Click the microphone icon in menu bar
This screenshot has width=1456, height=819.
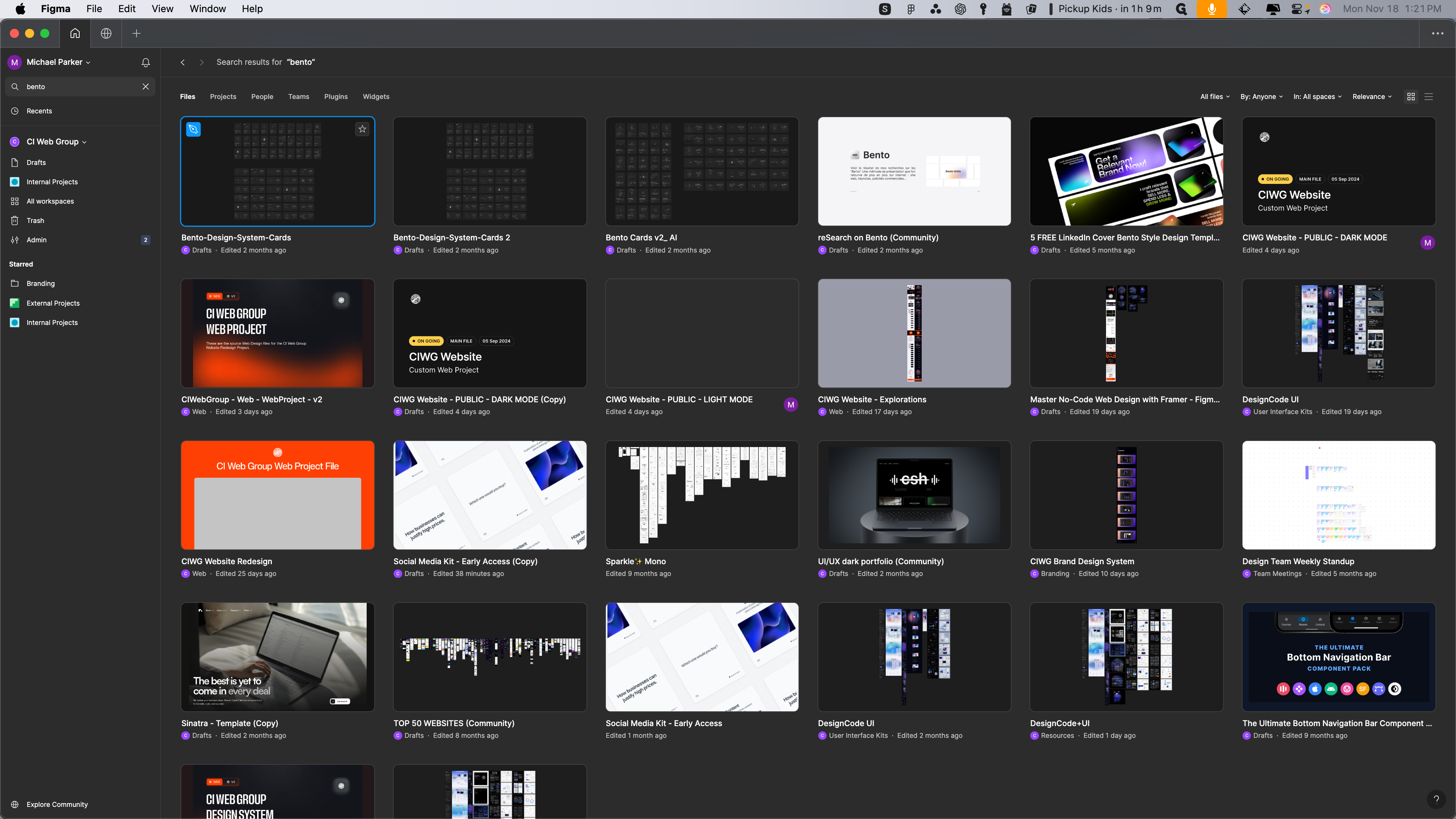pos(1211,8)
